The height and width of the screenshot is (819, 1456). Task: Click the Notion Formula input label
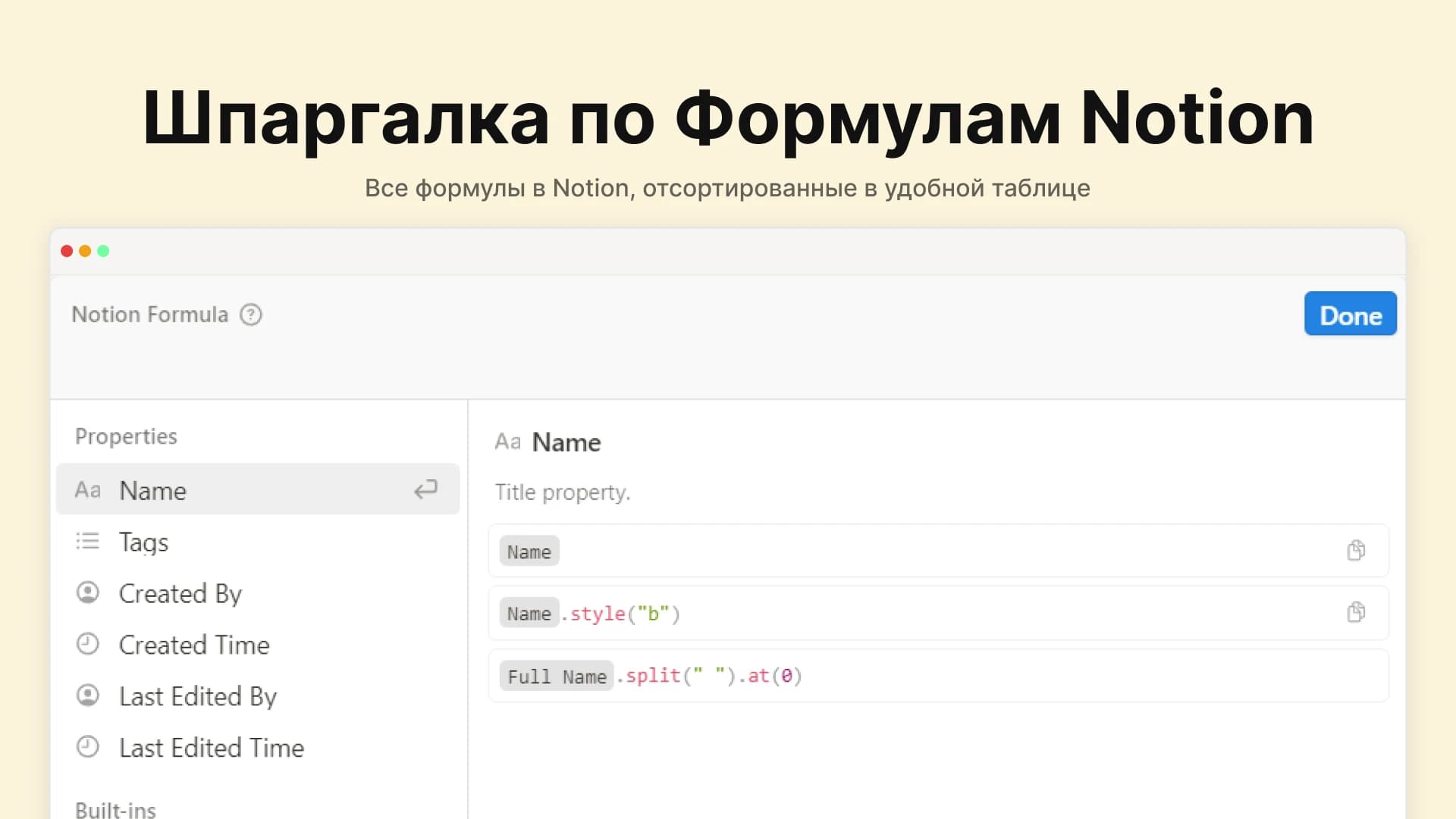[x=150, y=314]
